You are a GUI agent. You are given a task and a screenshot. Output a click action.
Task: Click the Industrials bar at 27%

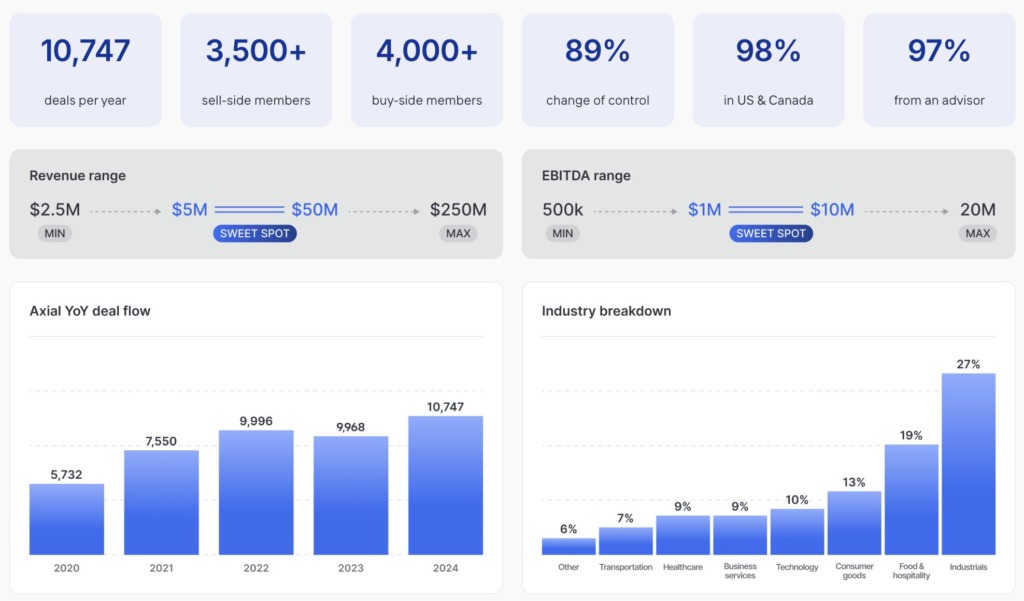(x=968, y=464)
